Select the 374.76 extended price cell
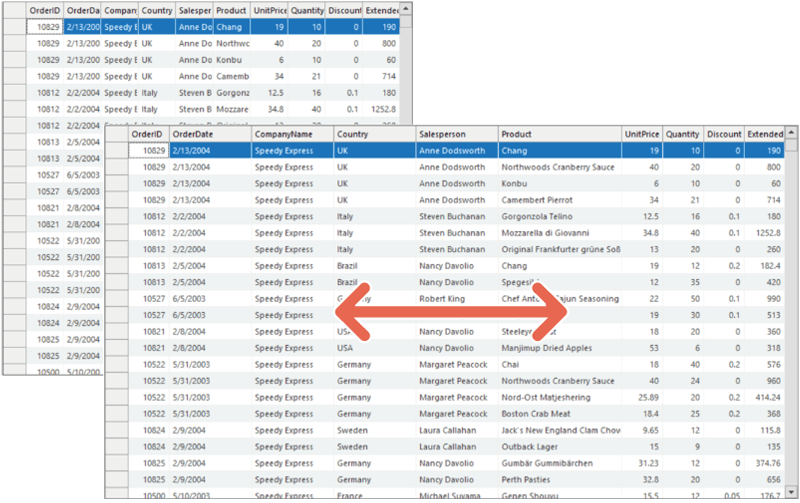 click(x=765, y=463)
